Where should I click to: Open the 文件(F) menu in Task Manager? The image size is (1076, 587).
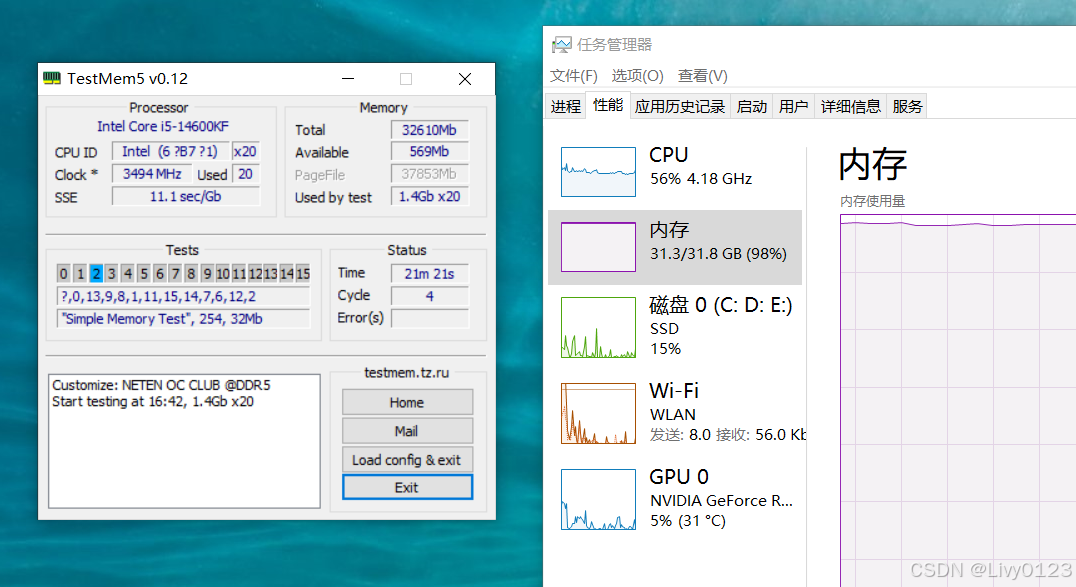(574, 76)
